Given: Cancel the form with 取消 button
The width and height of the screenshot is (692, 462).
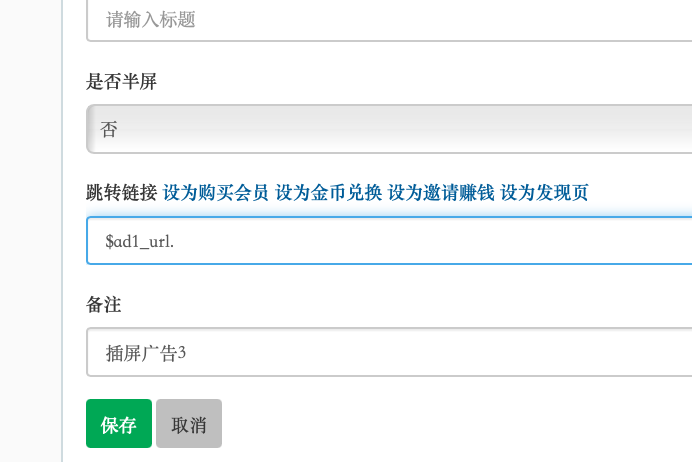Looking at the screenshot, I should point(189,424).
